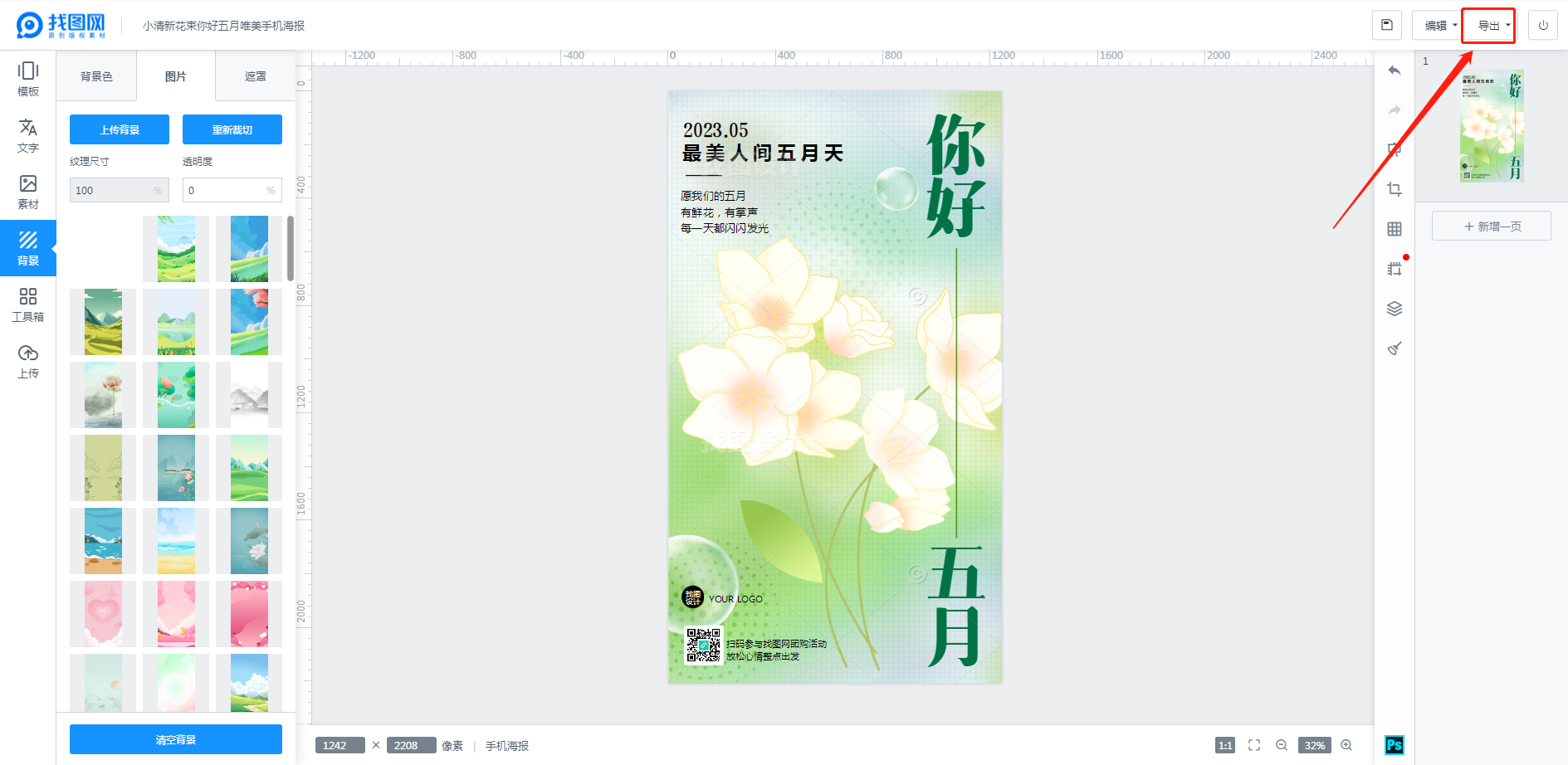Select the crop tool icon
This screenshot has height=765, width=1568.
(x=1395, y=189)
